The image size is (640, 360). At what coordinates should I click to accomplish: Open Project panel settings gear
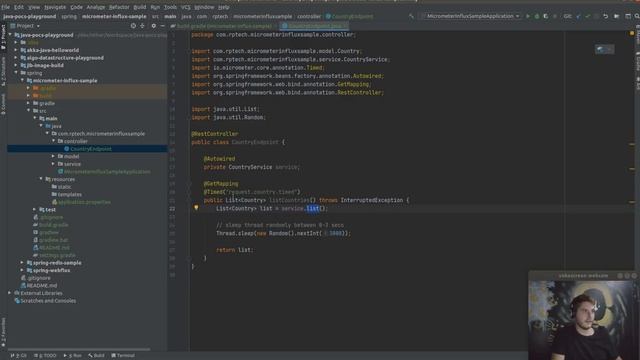[x=153, y=26]
